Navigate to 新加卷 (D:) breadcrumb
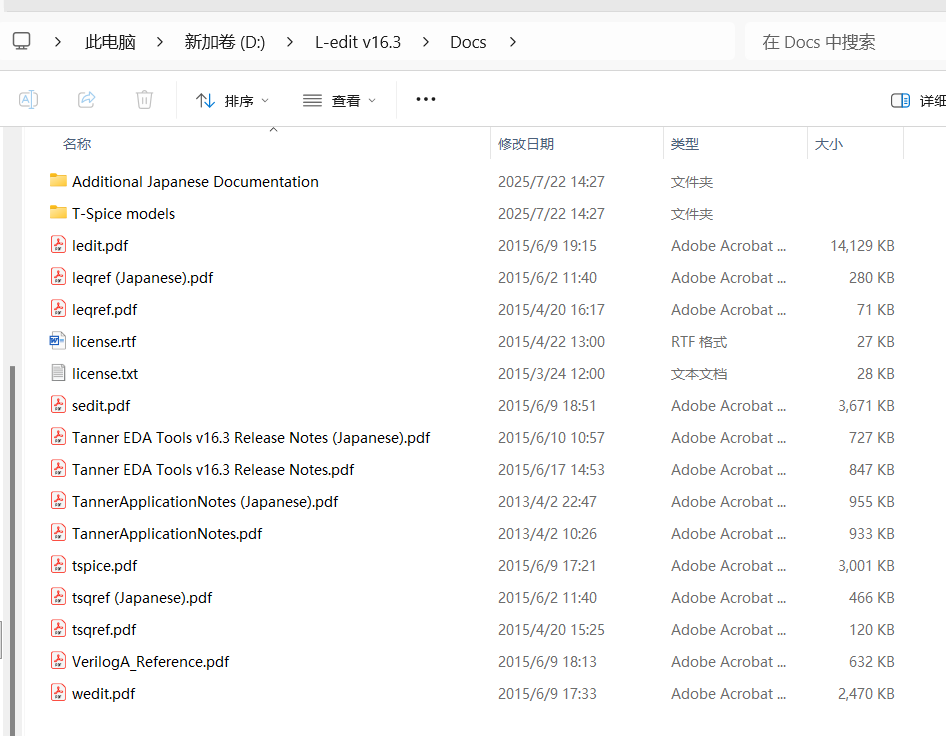The width and height of the screenshot is (946, 736). click(224, 42)
